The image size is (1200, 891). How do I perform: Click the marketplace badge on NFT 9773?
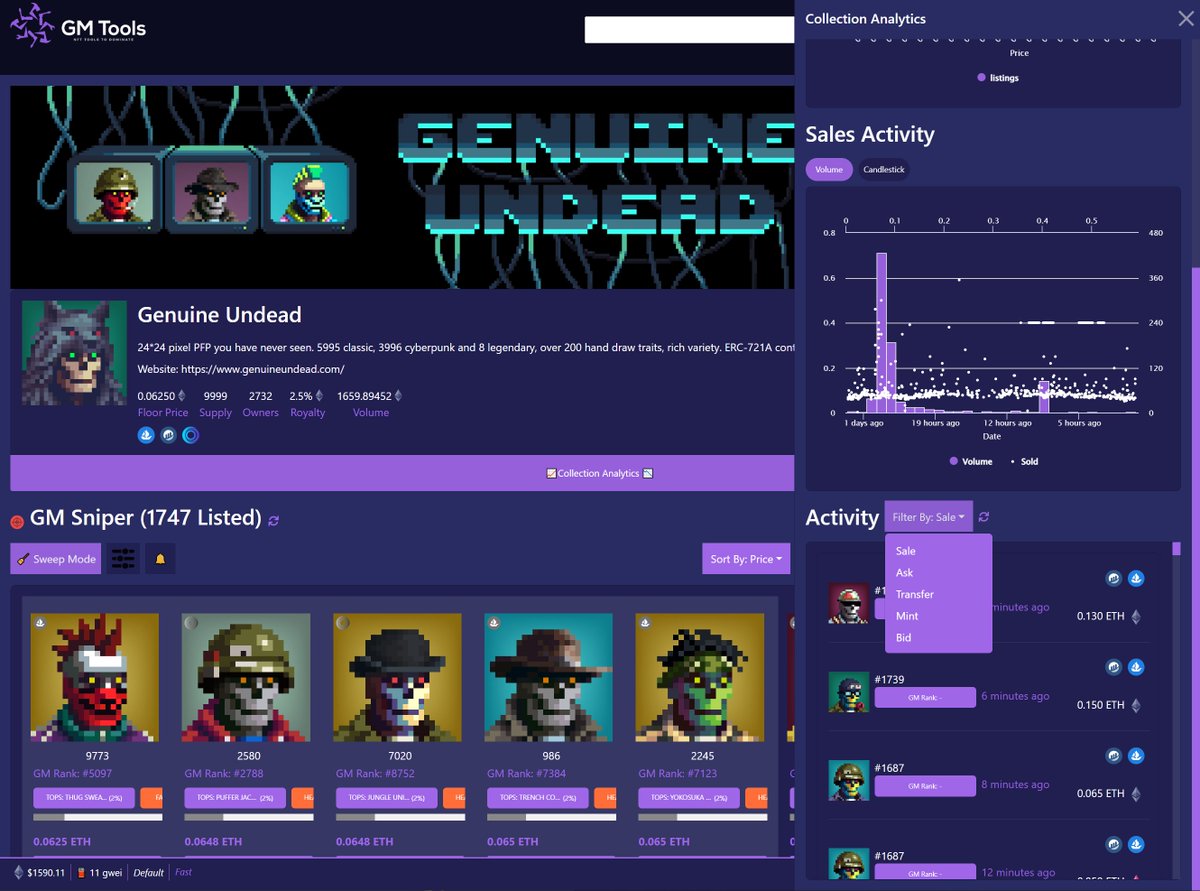point(40,622)
